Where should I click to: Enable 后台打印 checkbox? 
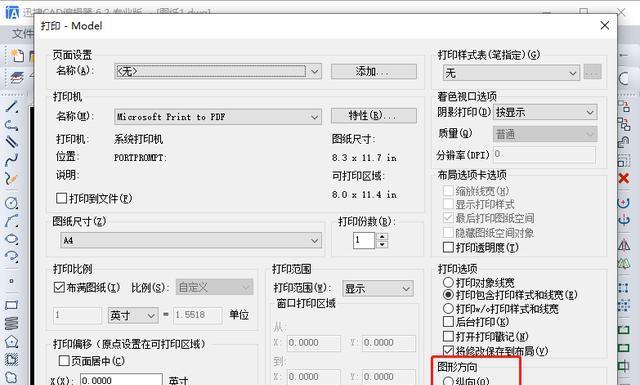click(448, 322)
